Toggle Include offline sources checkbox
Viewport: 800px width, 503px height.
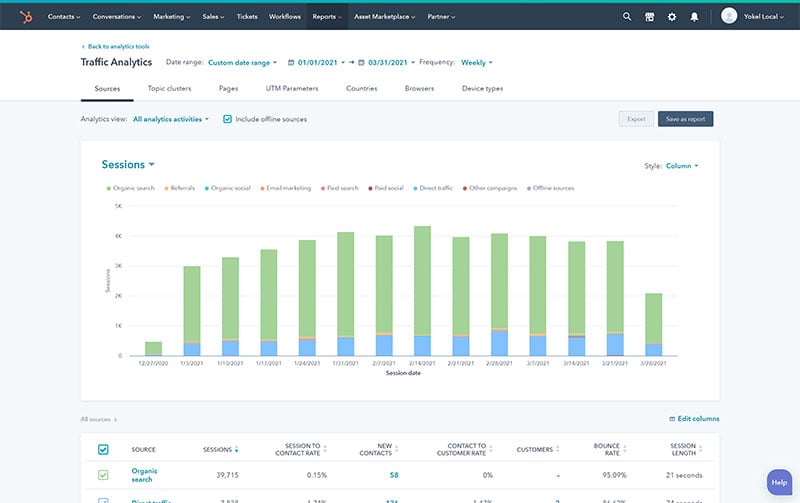[x=228, y=119]
